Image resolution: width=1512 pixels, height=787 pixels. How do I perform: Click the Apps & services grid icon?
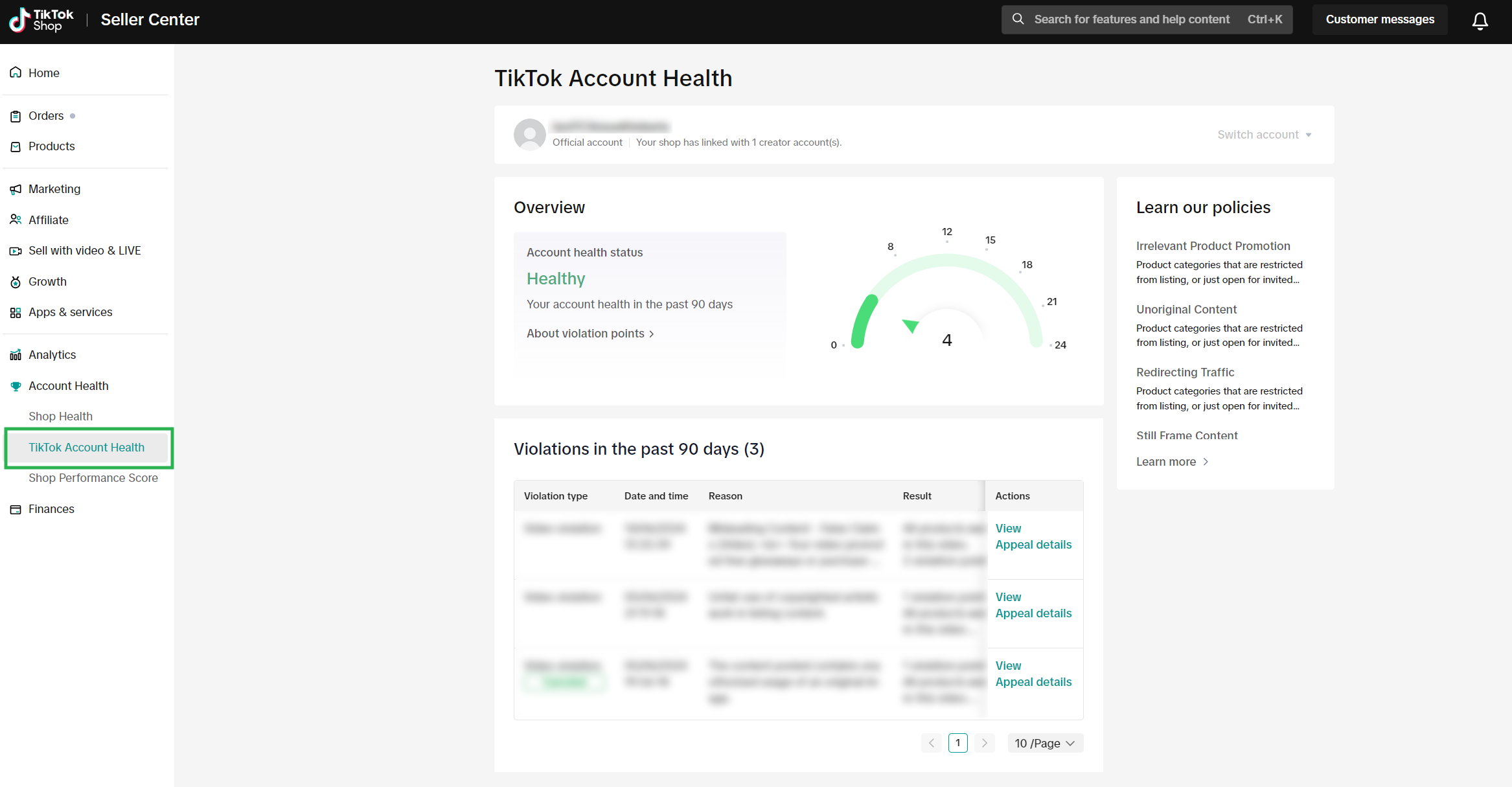click(x=16, y=313)
